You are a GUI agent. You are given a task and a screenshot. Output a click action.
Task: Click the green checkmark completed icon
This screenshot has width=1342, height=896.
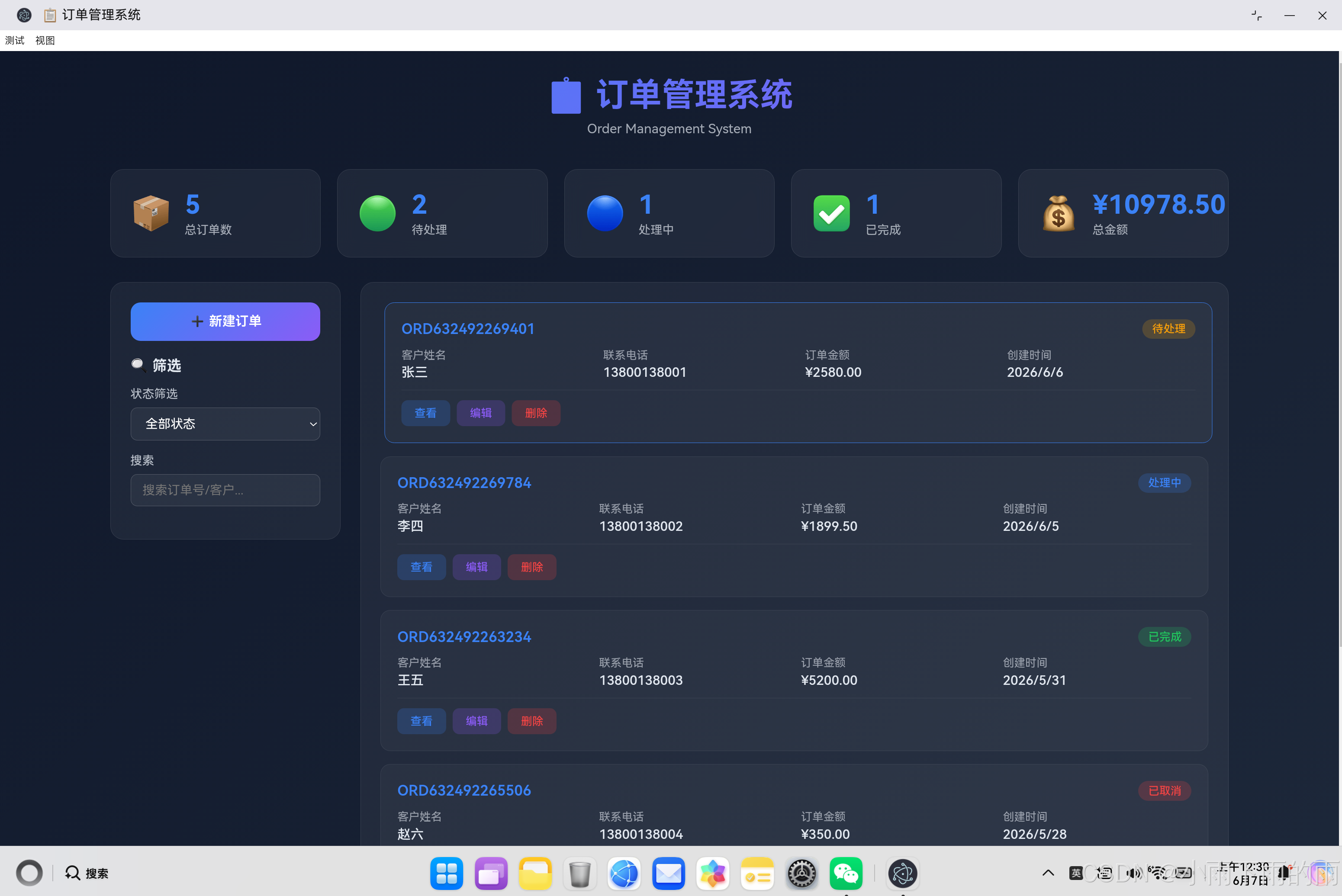coord(832,213)
